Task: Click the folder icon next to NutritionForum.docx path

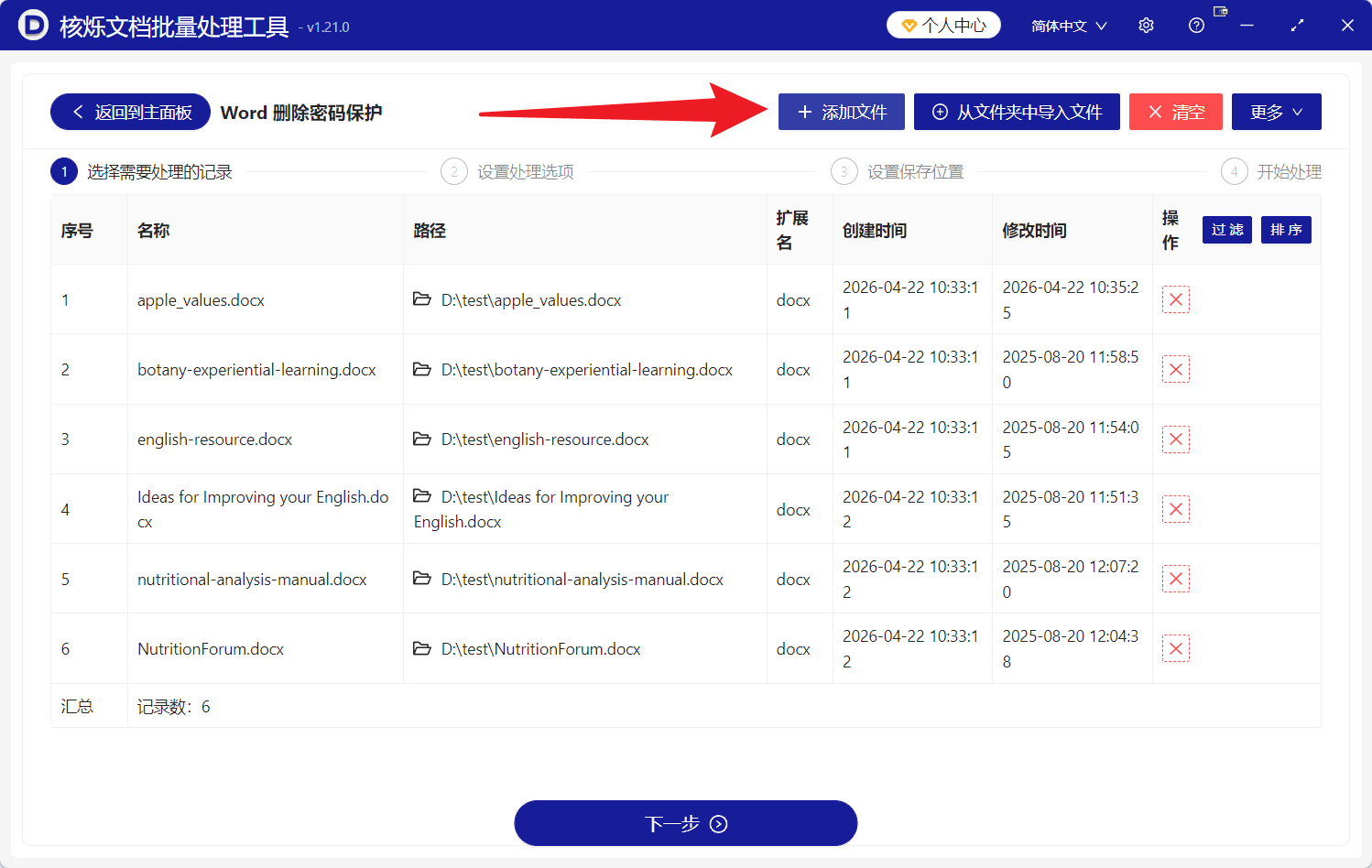Action: click(422, 648)
